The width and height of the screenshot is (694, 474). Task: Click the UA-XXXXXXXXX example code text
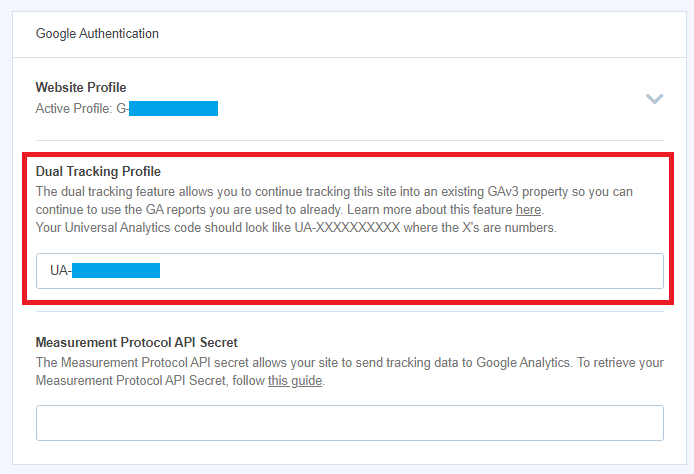tap(347, 227)
